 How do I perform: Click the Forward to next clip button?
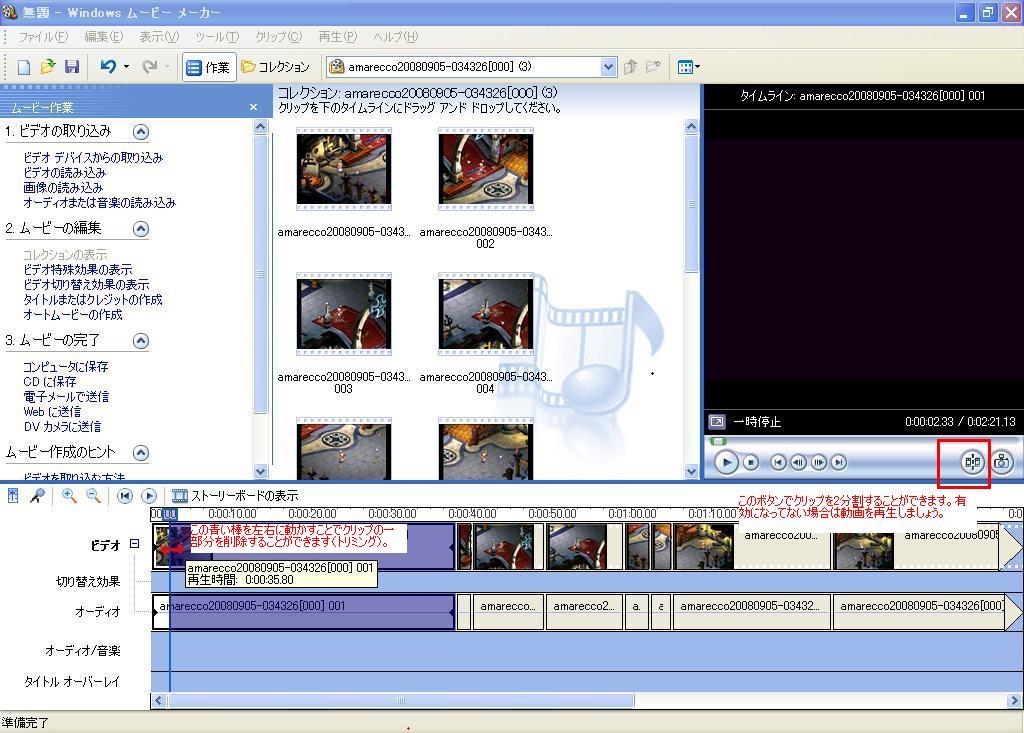click(839, 463)
